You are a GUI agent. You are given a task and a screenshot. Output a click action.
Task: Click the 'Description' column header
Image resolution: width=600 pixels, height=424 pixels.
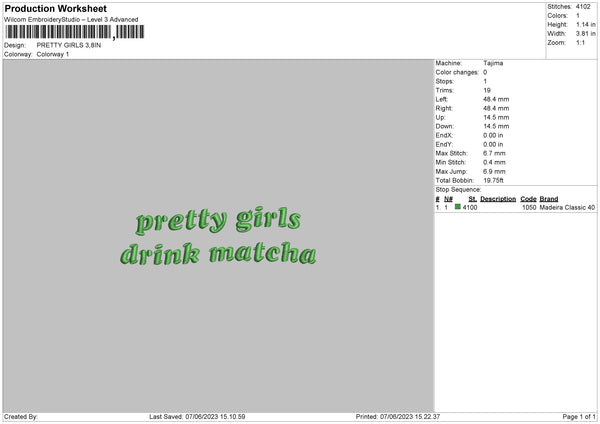(498, 198)
